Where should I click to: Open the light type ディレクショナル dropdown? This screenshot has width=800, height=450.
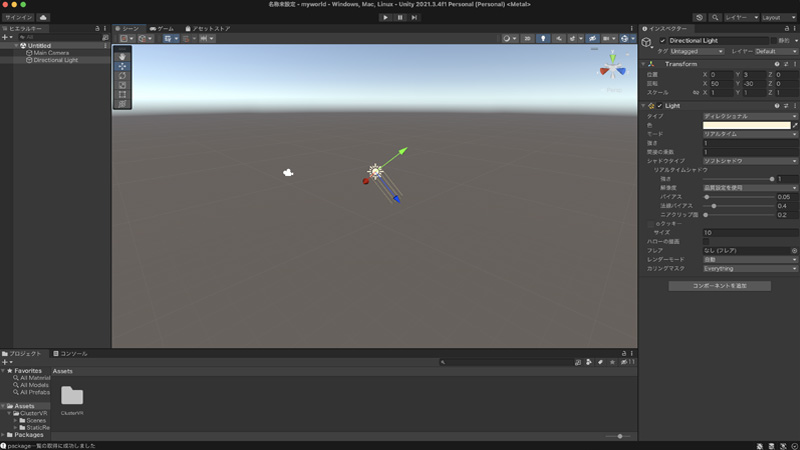(x=749, y=116)
